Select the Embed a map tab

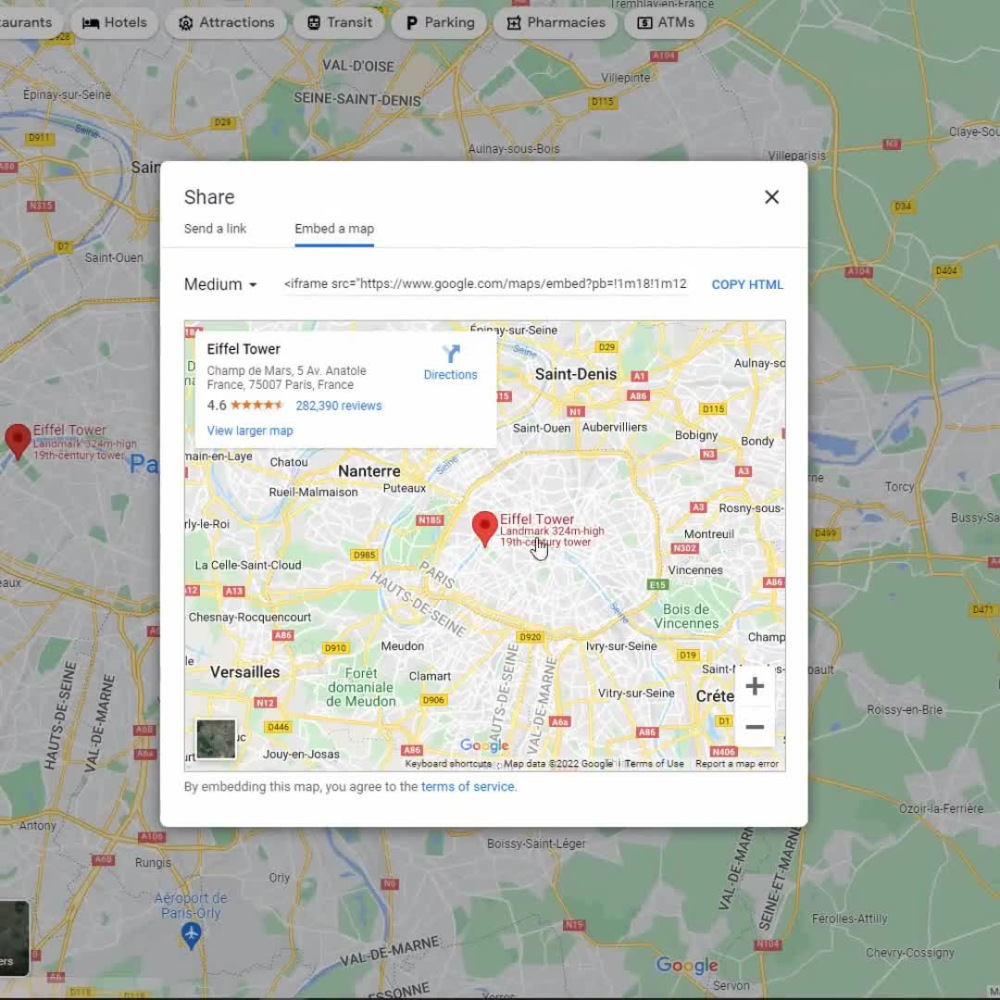coord(334,228)
